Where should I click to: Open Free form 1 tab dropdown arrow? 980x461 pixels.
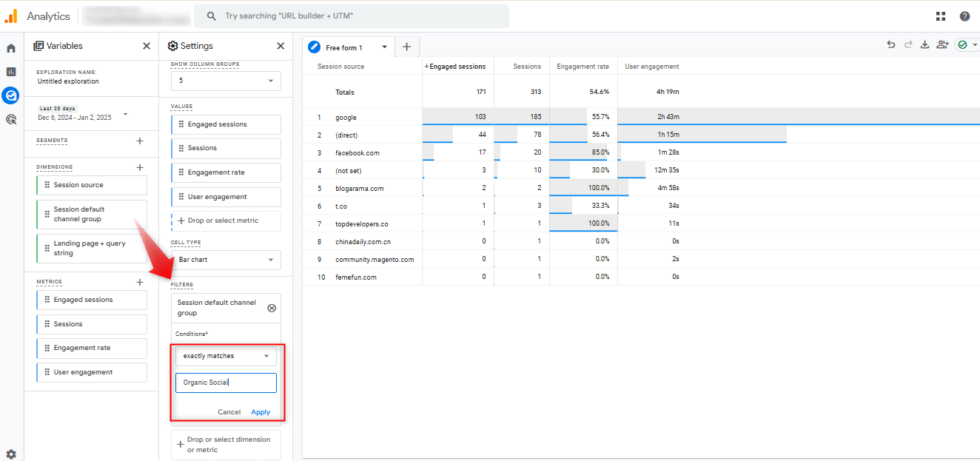point(384,47)
